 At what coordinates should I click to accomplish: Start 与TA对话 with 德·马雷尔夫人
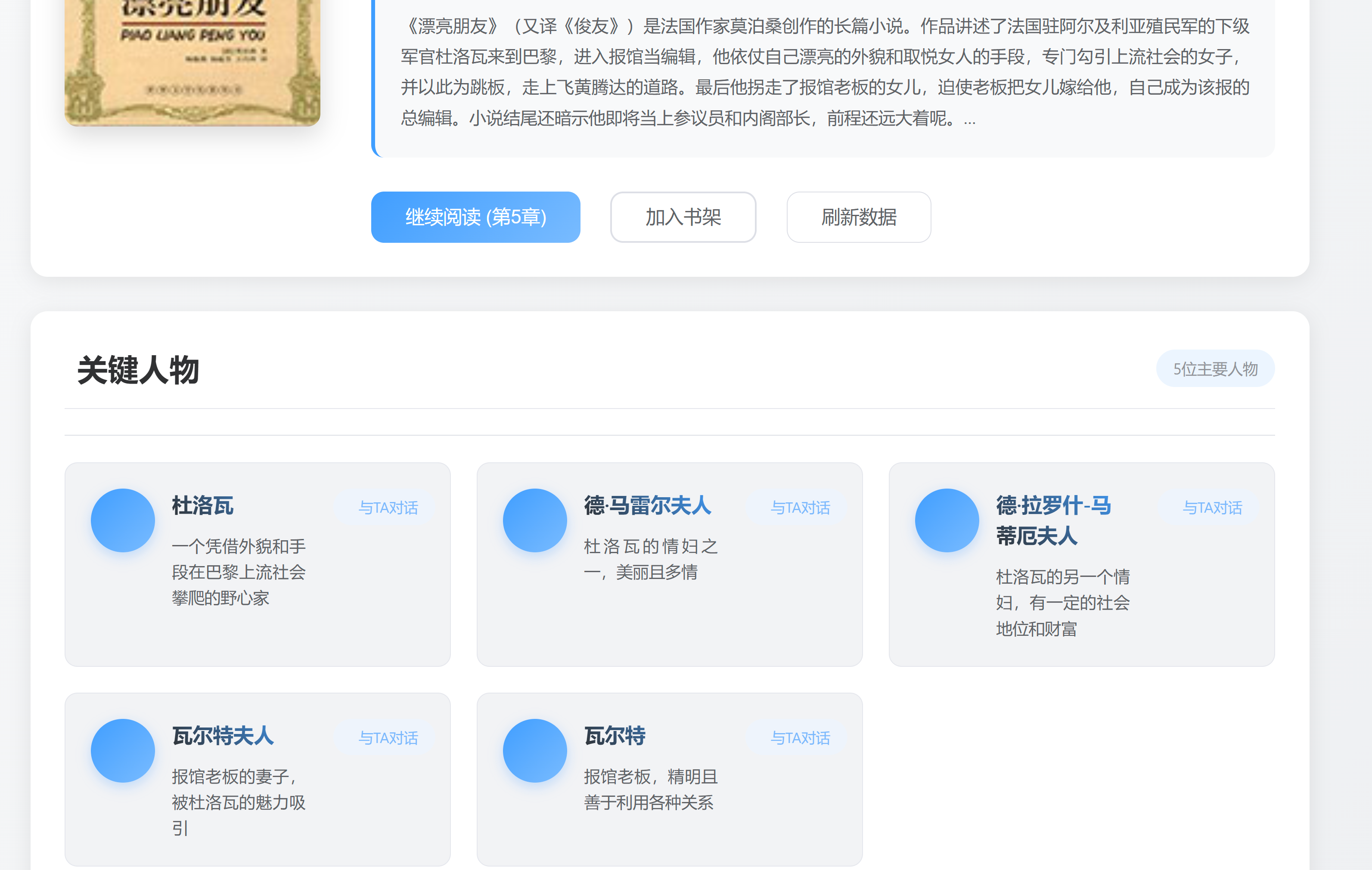(800, 507)
